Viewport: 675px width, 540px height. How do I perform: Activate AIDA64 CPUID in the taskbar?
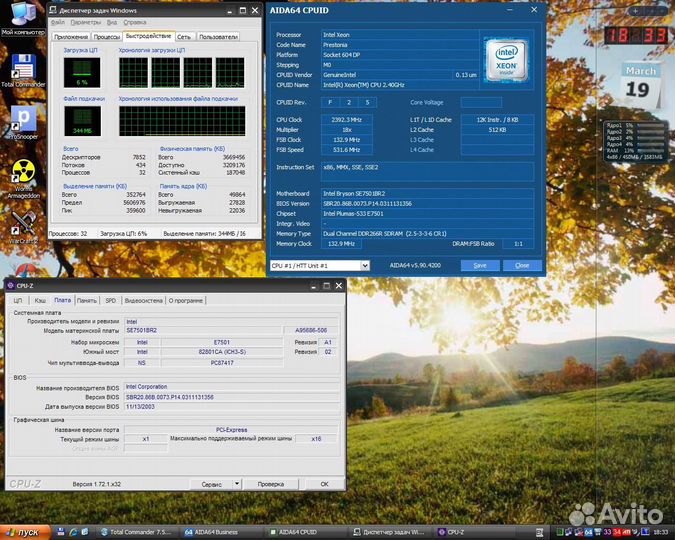(306, 532)
